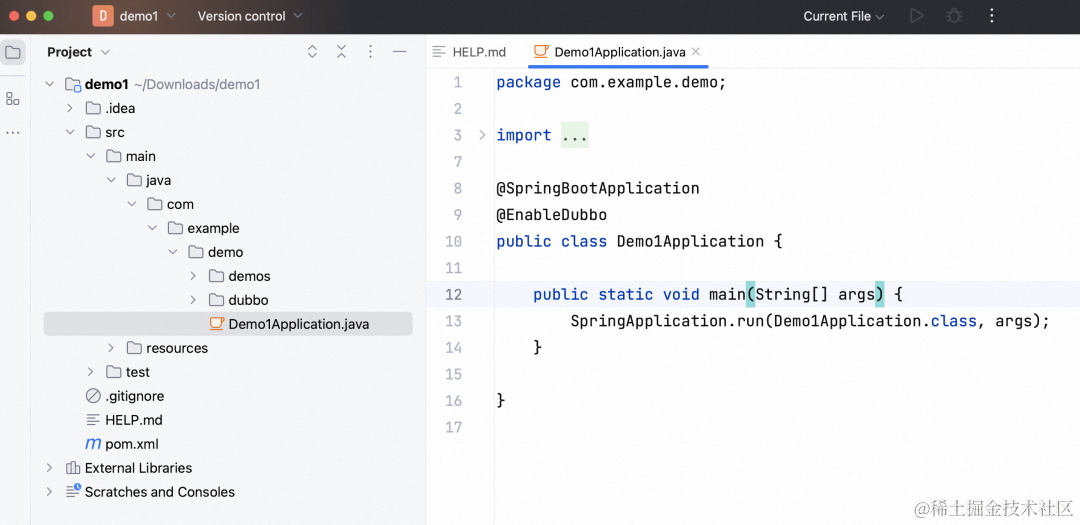The height and width of the screenshot is (525, 1080).
Task: Click the Maven icon beside pom.xml
Action: [92, 444]
